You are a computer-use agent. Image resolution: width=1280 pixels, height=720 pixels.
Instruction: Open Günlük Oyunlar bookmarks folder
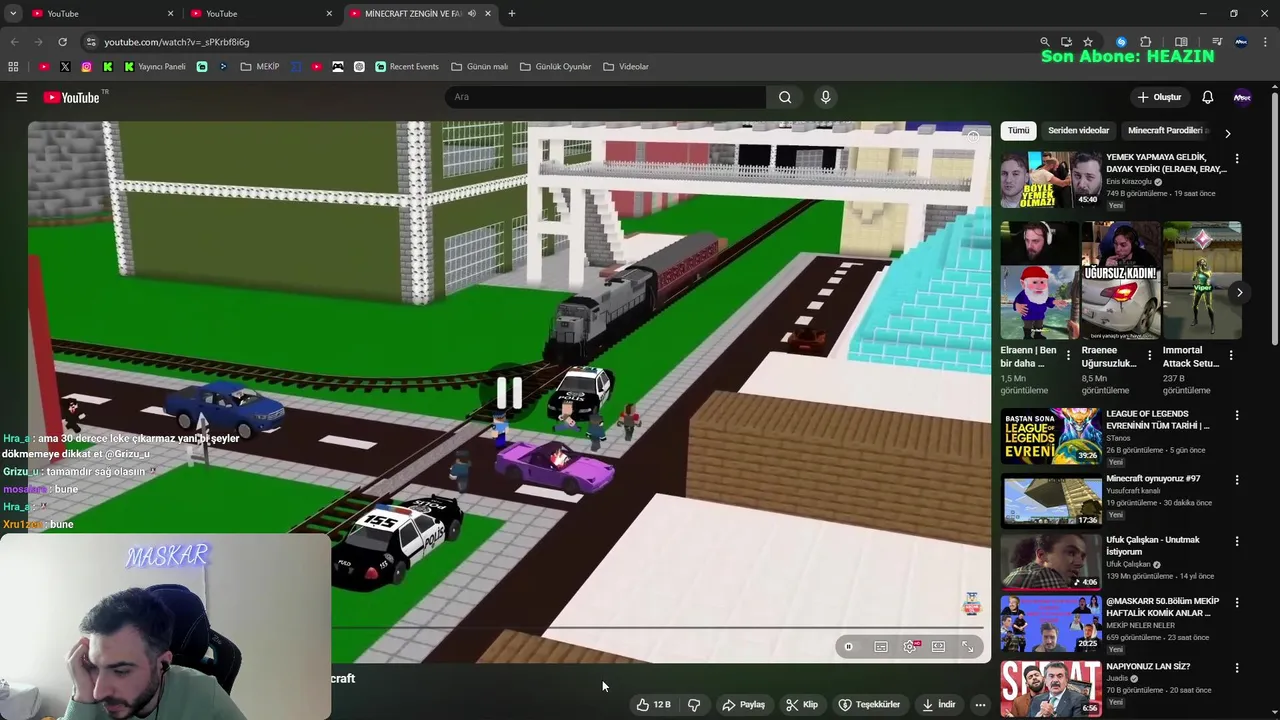556,67
